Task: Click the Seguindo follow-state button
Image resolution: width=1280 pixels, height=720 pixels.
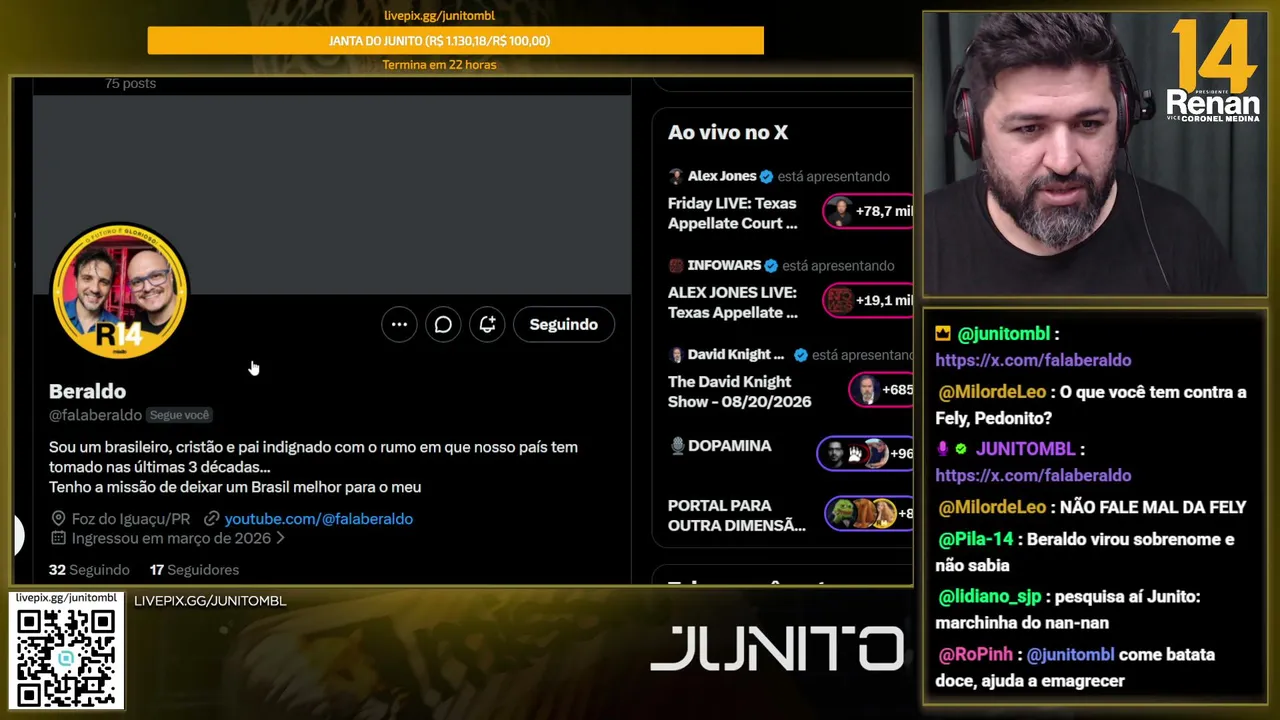Action: (x=564, y=324)
